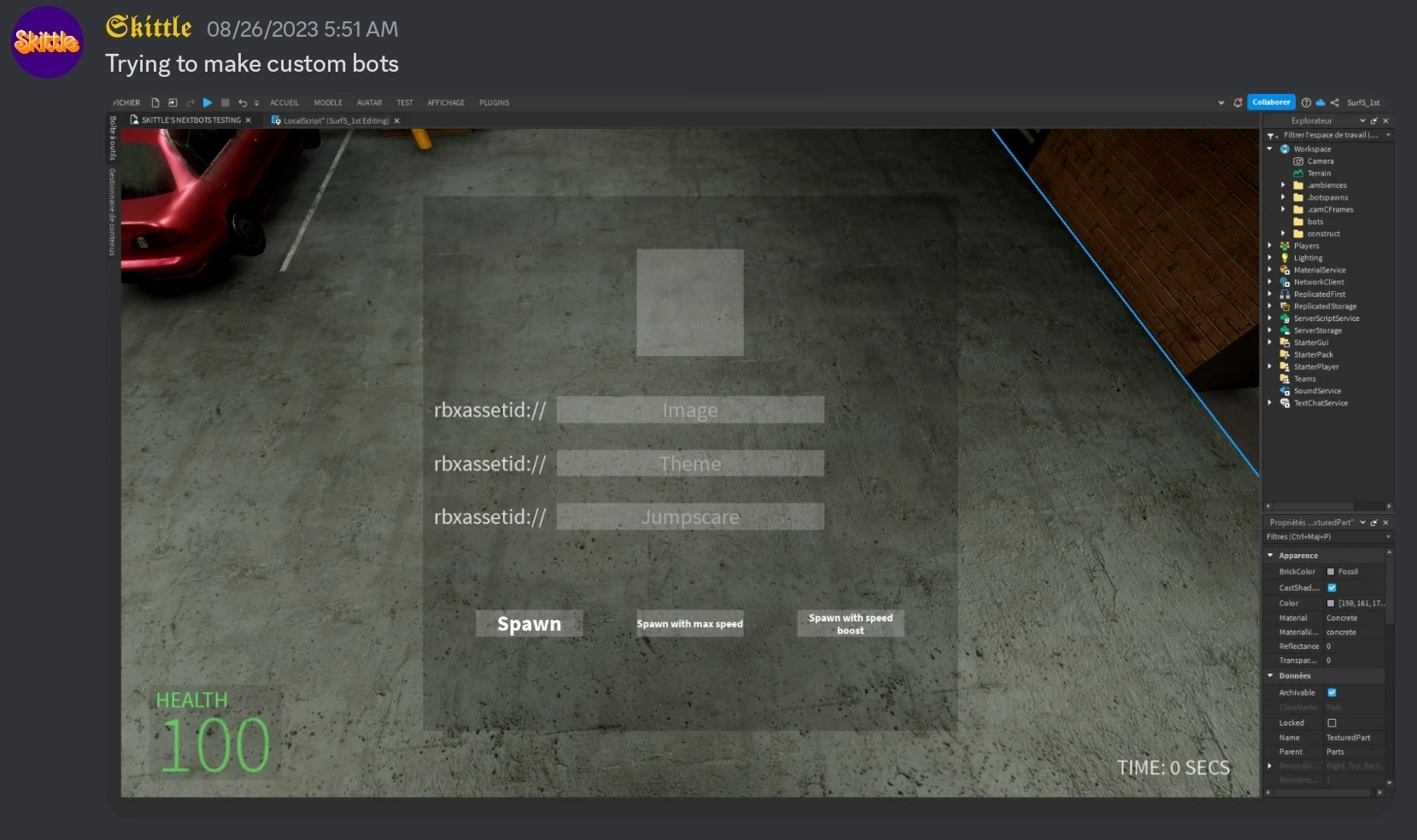The width and height of the screenshot is (1417, 840).
Task: Switch to the AFFICHAGE ribbon tab
Action: tap(446, 102)
